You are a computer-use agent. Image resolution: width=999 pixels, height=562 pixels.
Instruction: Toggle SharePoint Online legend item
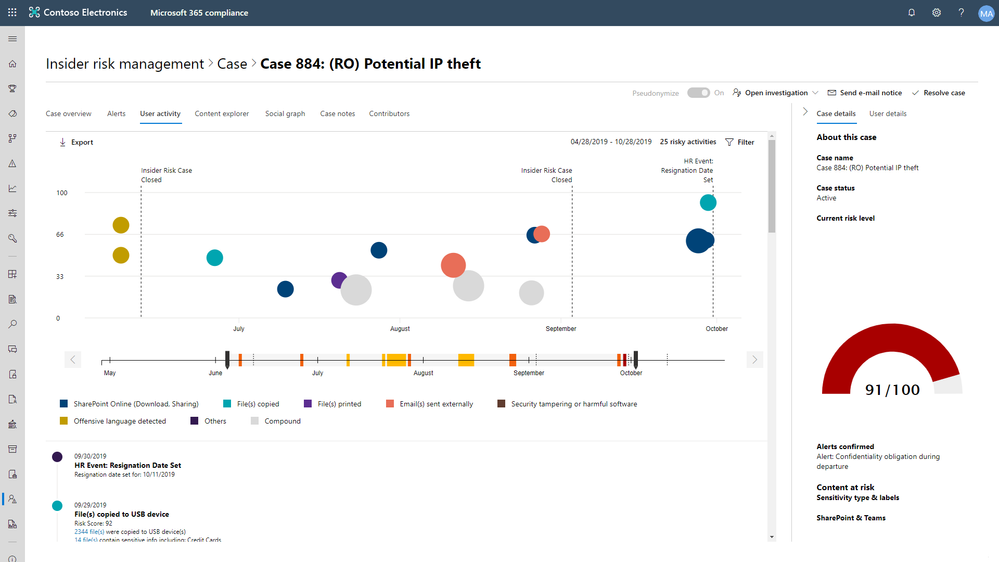65,404
